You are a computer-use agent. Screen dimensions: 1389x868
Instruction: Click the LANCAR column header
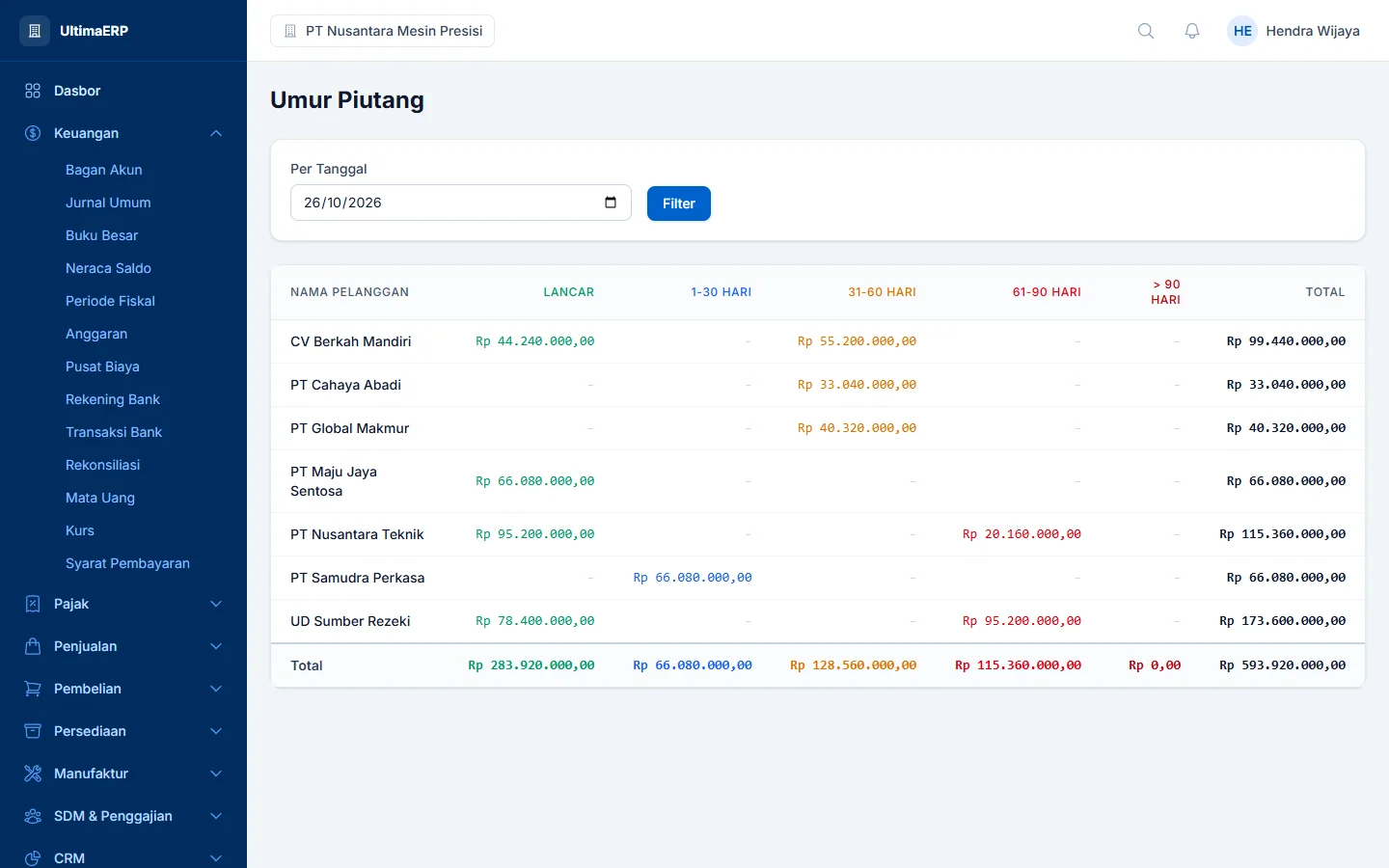(x=569, y=292)
